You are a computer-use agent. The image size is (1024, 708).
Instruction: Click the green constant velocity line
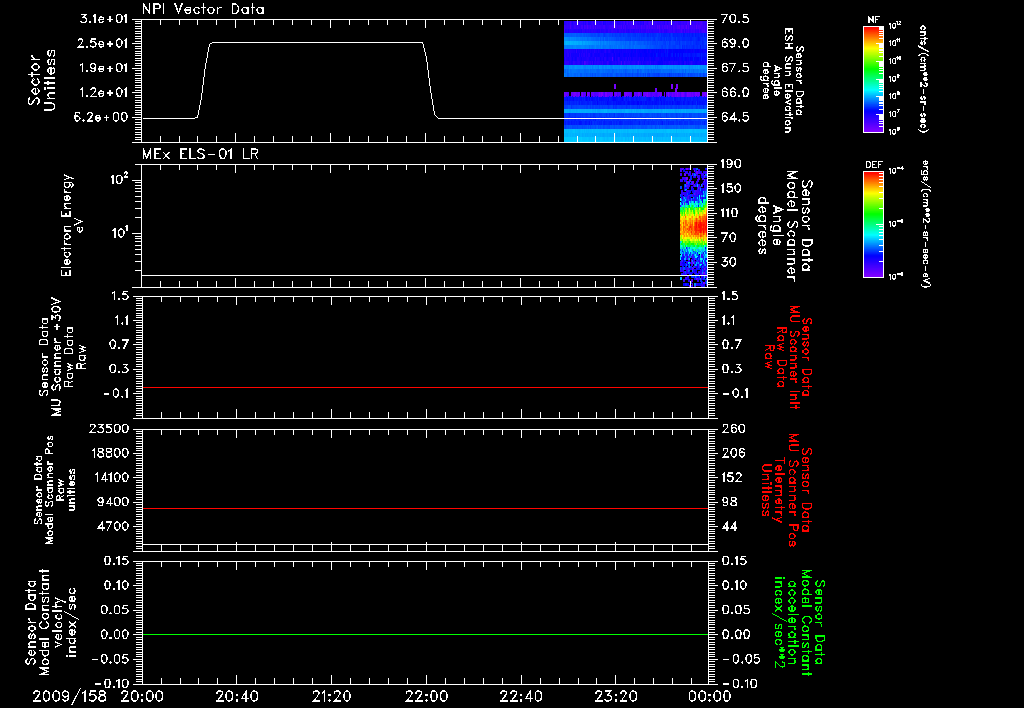[425, 634]
